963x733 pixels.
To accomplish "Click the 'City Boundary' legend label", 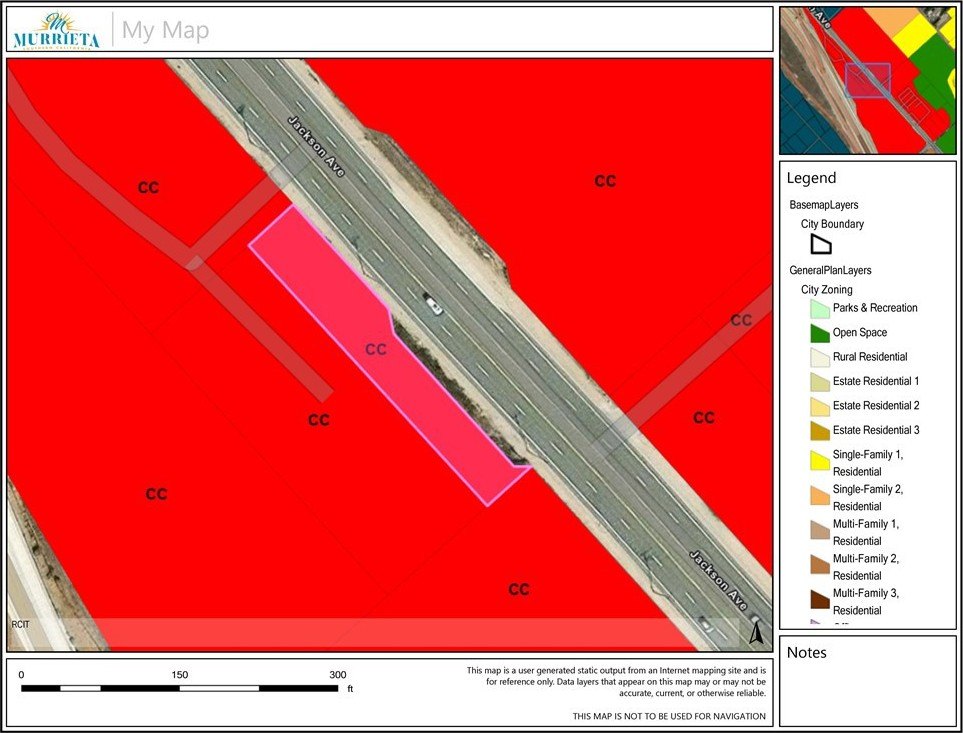I will coord(832,224).
